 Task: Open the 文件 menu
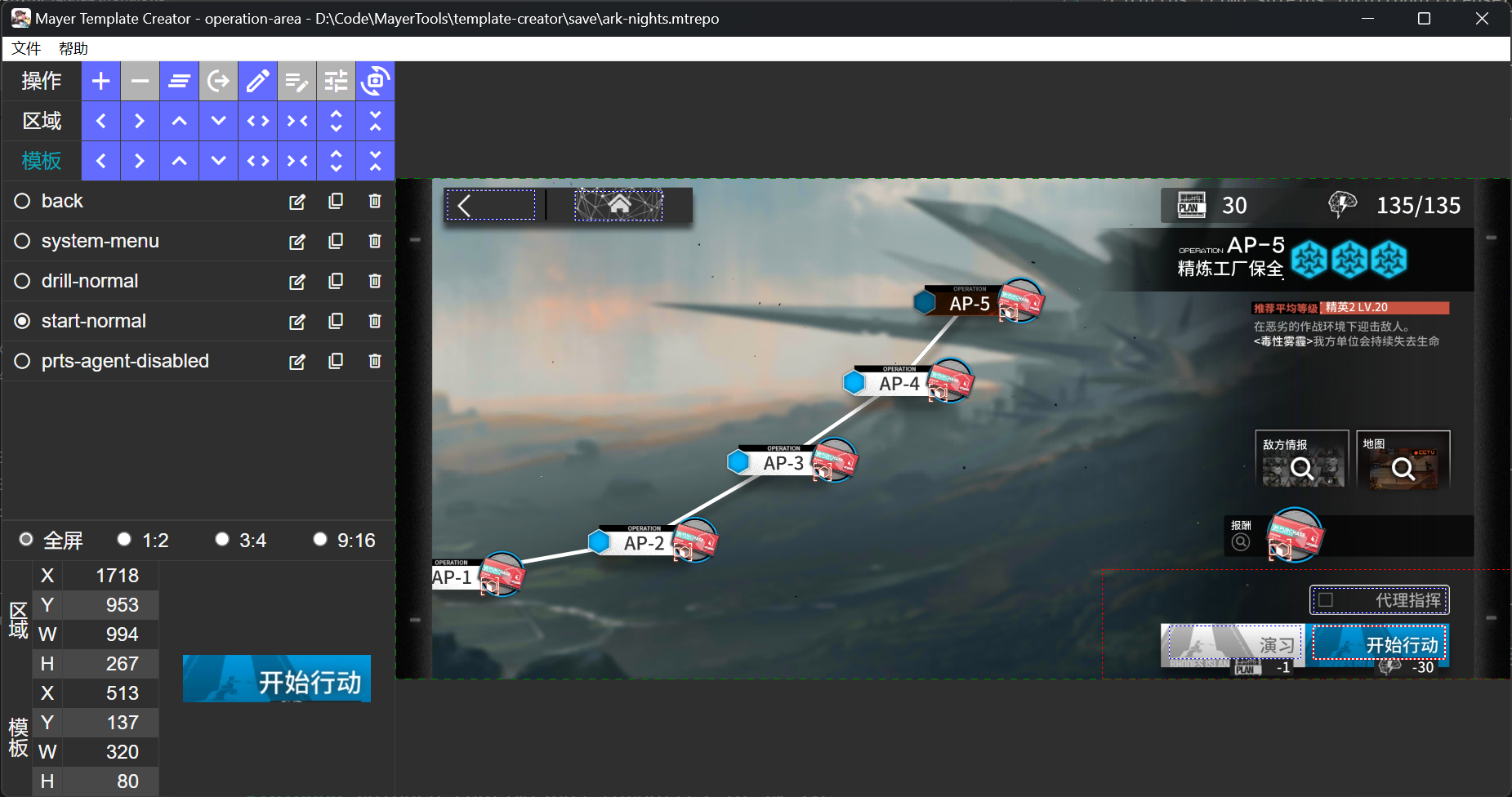coord(26,49)
